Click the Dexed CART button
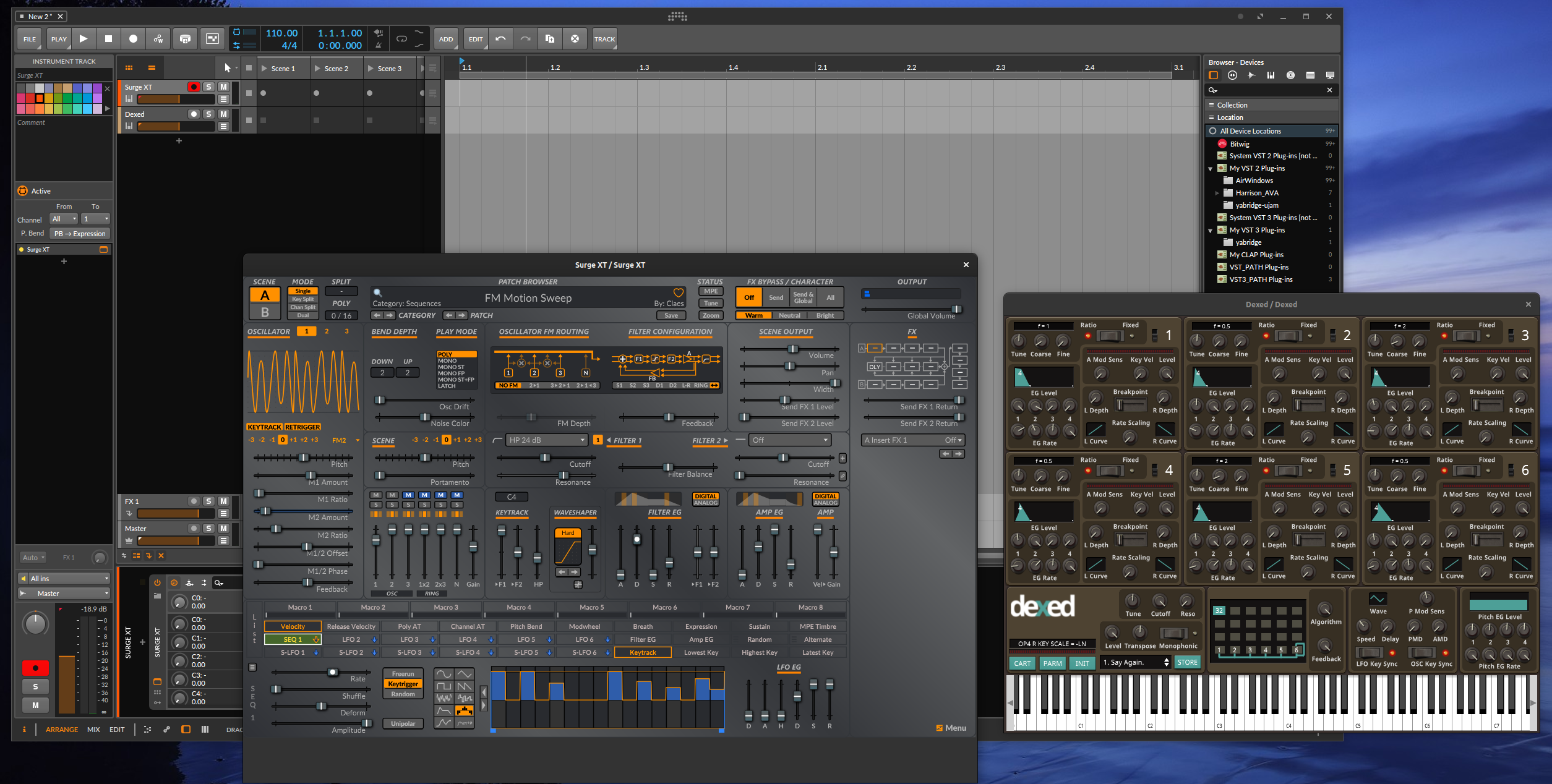This screenshot has width=1552, height=784. coord(1023,663)
